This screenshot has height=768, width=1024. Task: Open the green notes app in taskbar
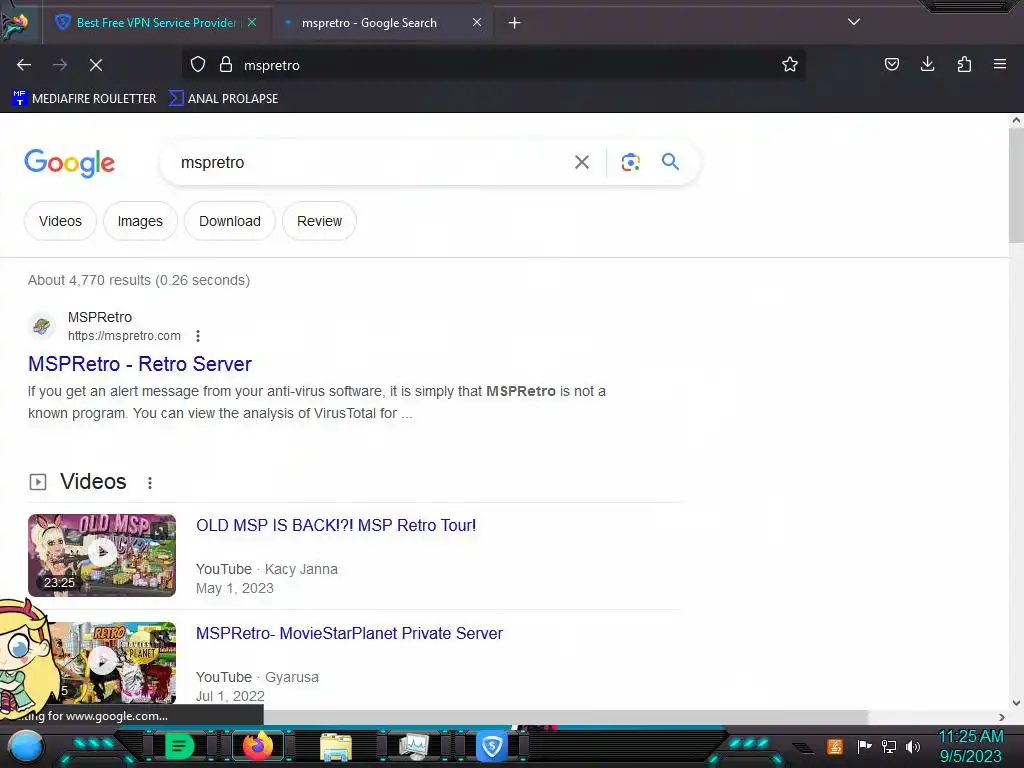click(179, 746)
